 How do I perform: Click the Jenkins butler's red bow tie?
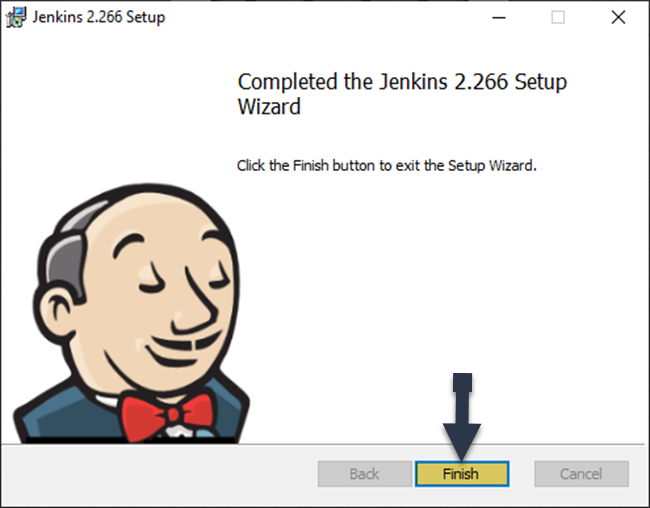pos(168,416)
